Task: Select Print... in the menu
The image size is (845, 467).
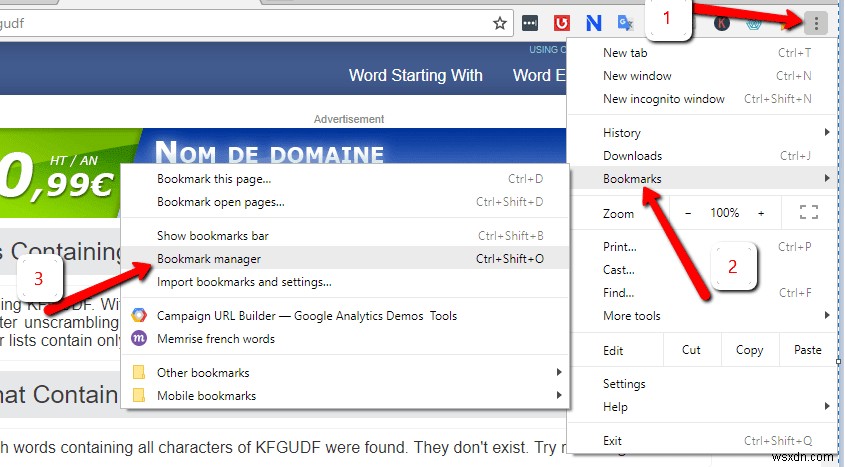Action: click(x=702, y=247)
